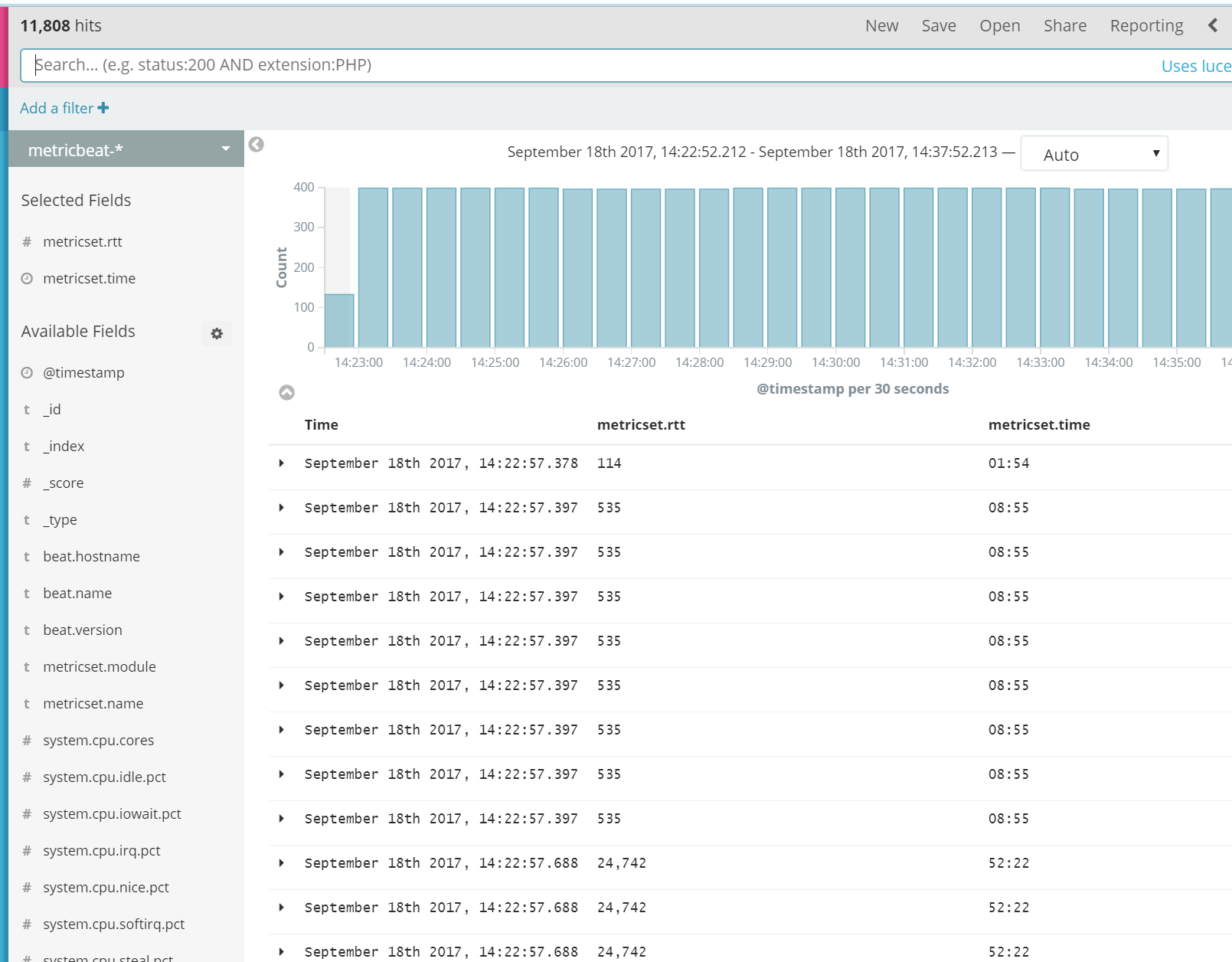Click text type icon of _id field
1232x962 pixels.
(27, 410)
